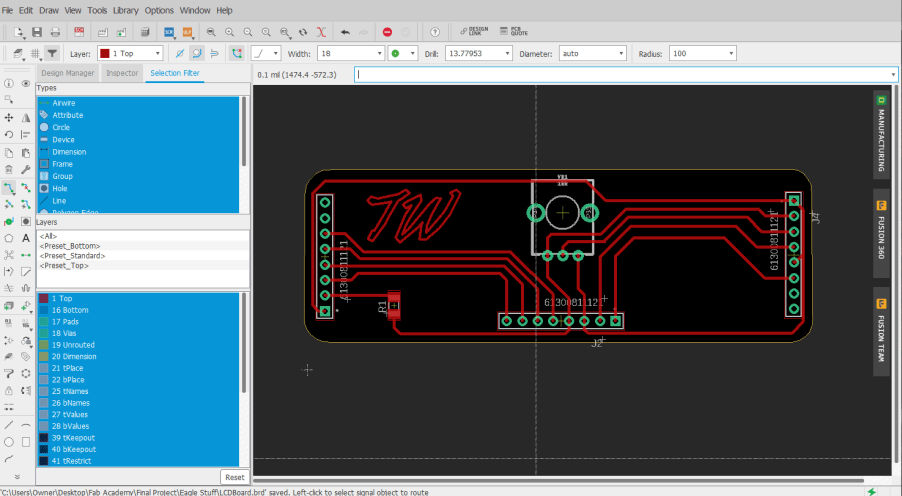Click the Save icon in the toolbar
This screenshot has width=902, height=496.
pyautogui.click(x=37, y=32)
